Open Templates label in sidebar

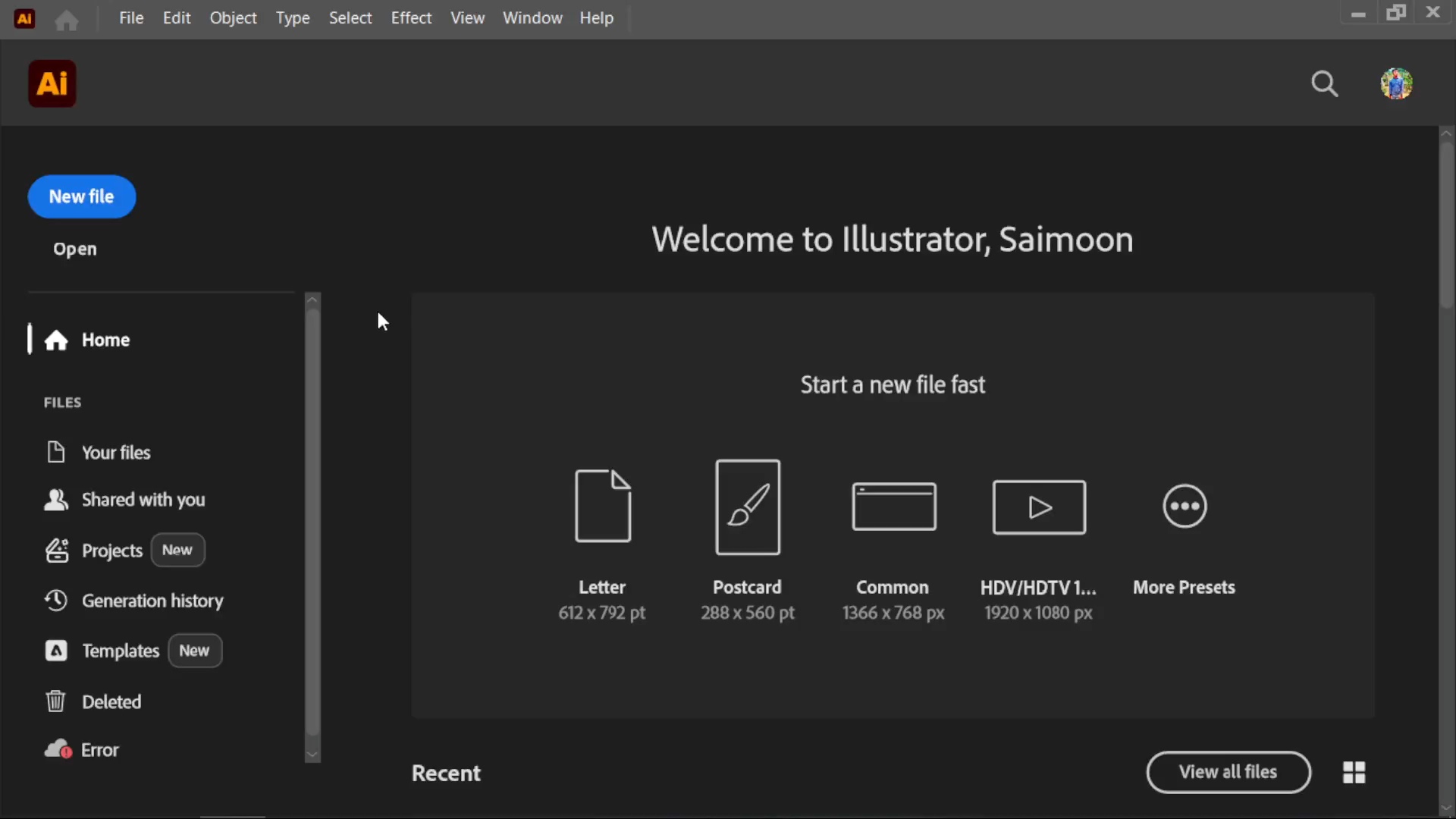point(121,651)
